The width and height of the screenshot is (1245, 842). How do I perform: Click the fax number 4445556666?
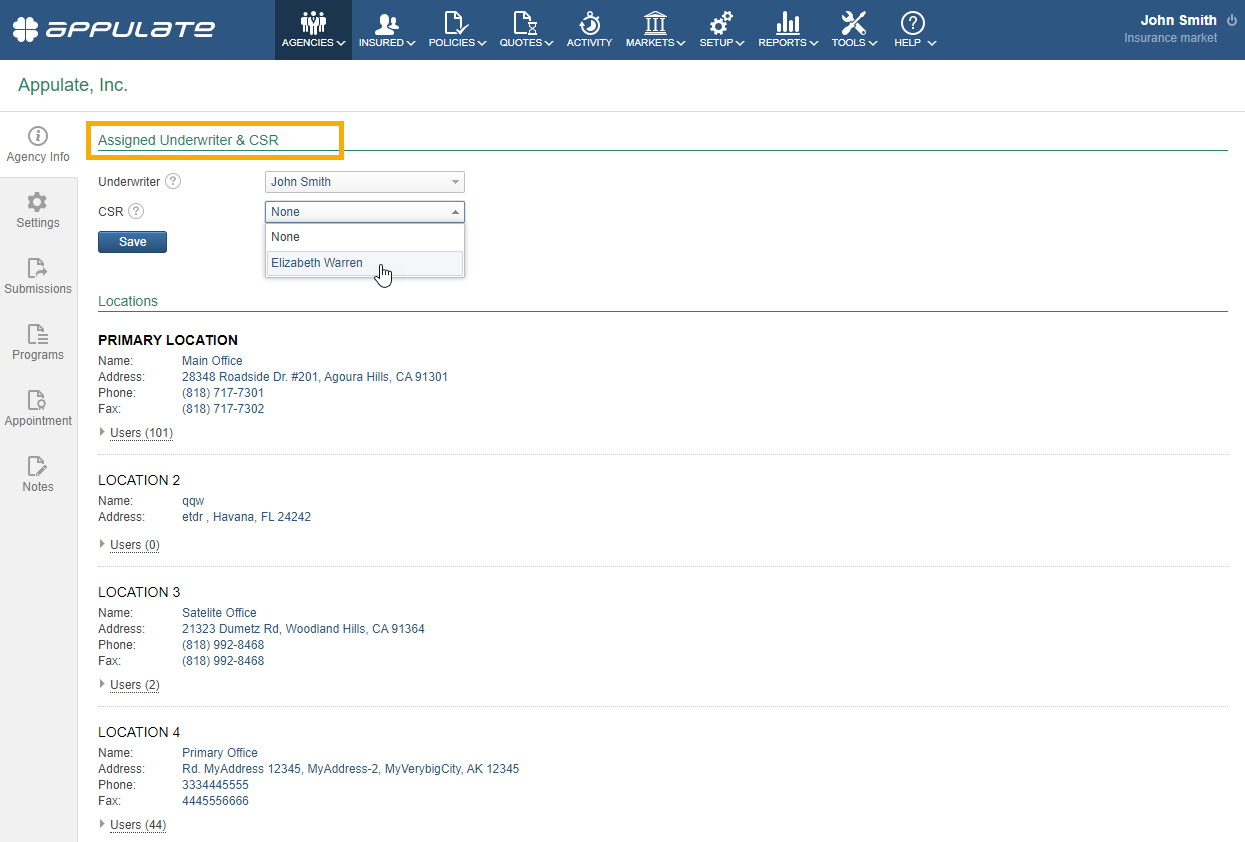[215, 801]
